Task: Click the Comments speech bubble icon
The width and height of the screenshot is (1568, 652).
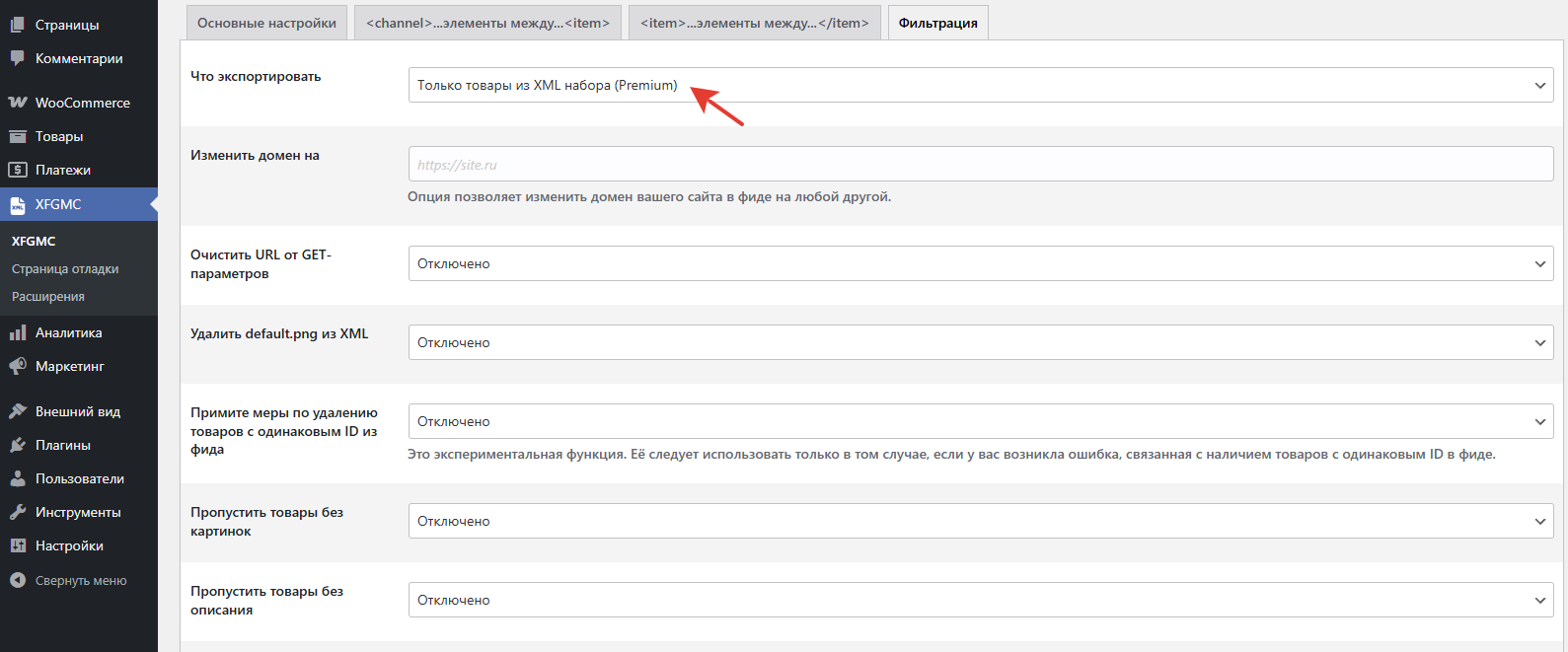Action: [18, 58]
